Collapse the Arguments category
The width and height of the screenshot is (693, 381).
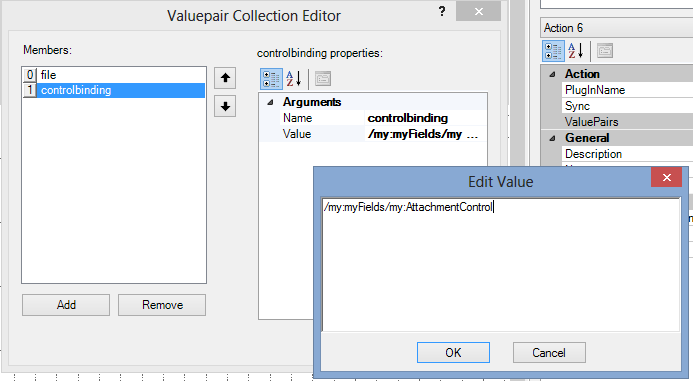click(x=270, y=103)
